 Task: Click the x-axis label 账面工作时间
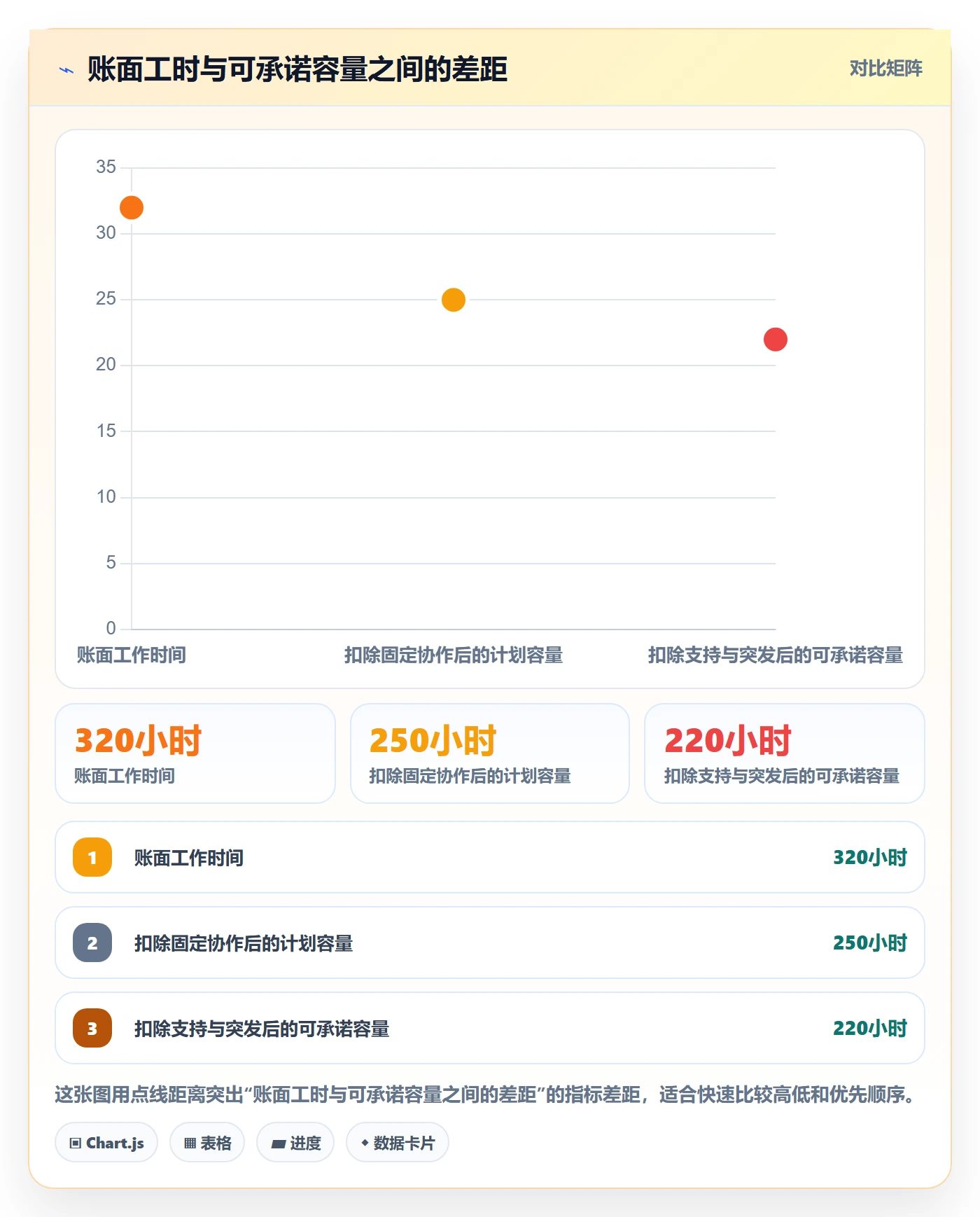point(132,655)
